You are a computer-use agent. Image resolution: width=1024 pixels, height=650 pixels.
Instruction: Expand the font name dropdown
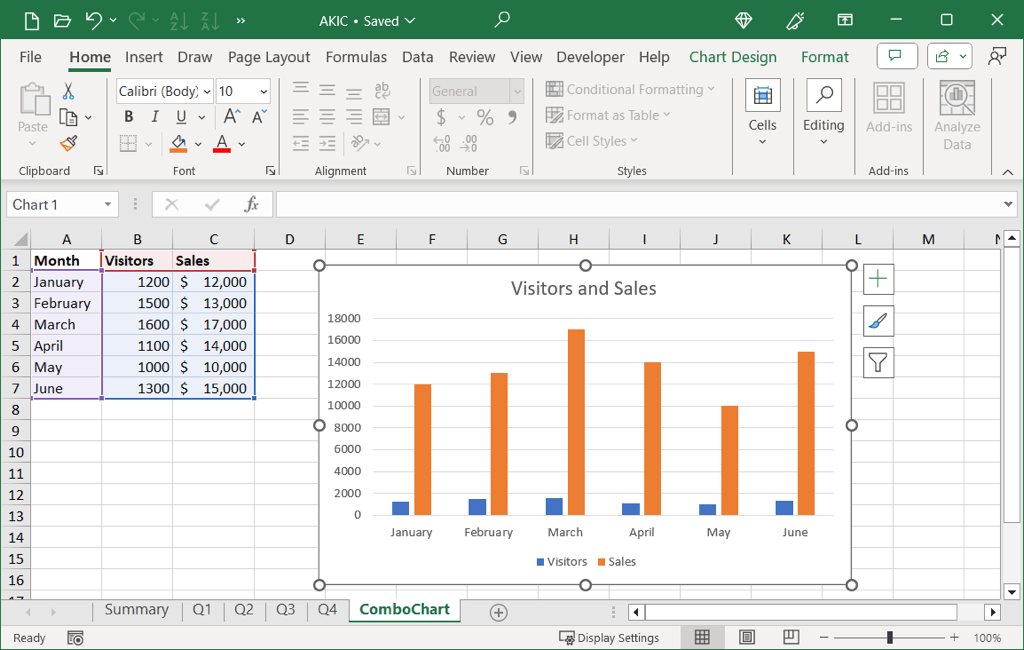(x=206, y=92)
